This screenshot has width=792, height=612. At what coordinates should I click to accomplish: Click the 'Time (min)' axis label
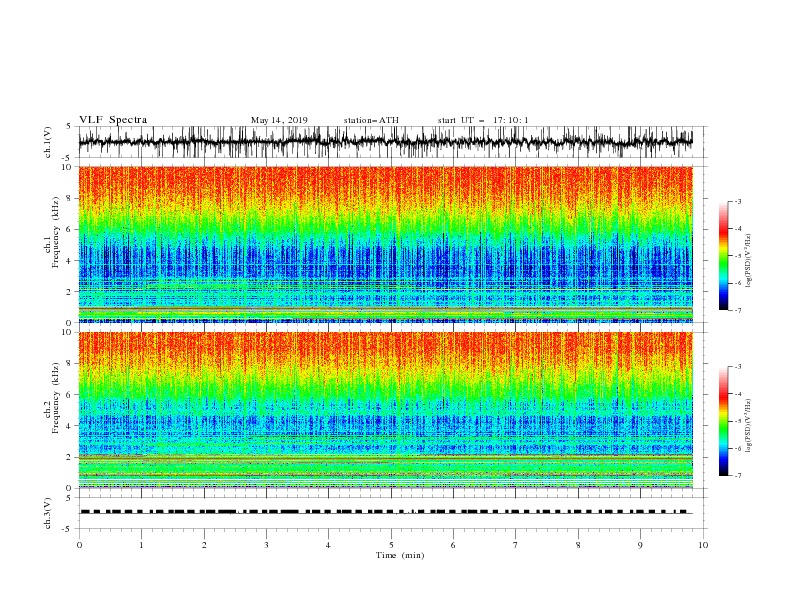click(x=400, y=555)
